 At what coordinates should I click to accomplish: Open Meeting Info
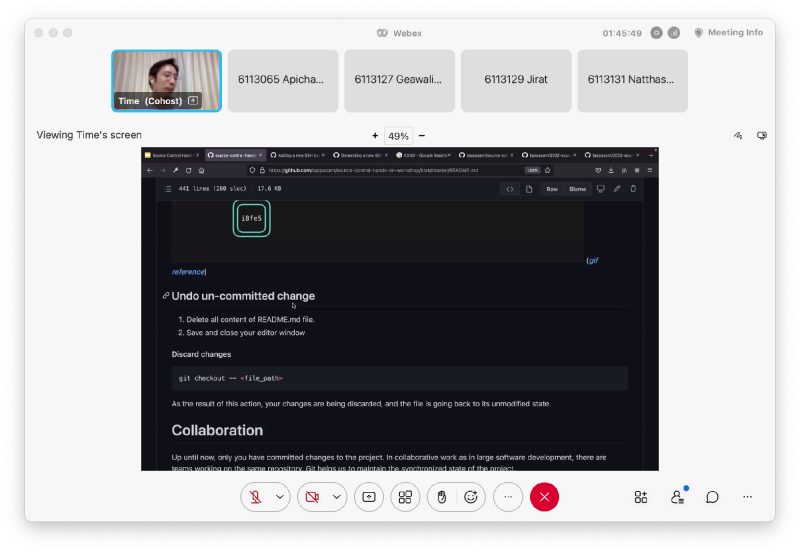[x=729, y=33]
